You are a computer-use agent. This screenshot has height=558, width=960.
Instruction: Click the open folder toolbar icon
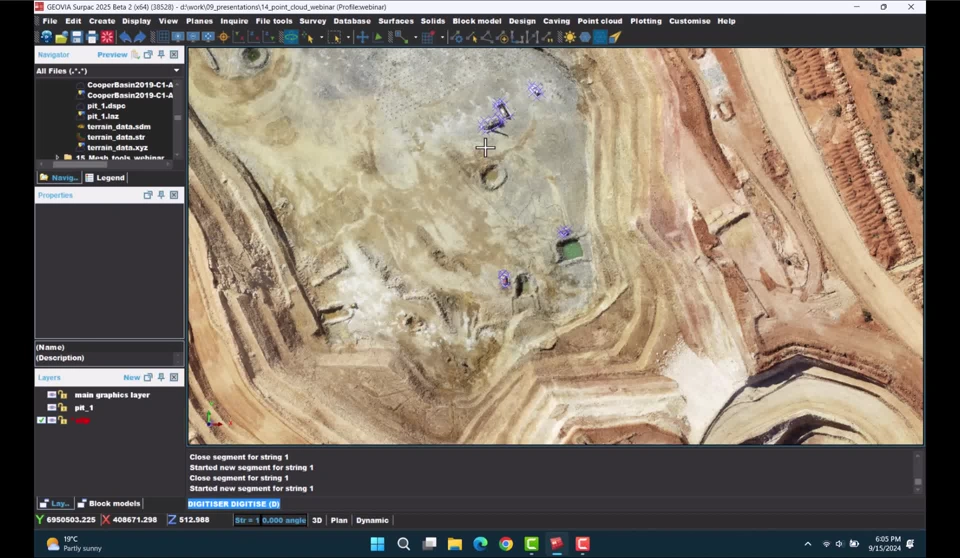(61, 37)
